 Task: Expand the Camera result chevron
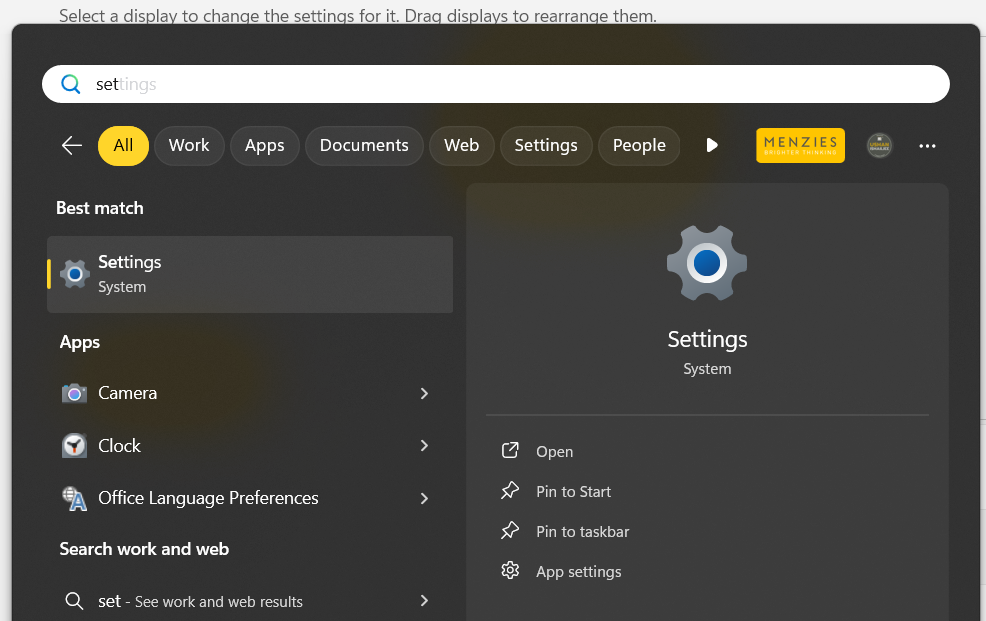[x=424, y=394]
